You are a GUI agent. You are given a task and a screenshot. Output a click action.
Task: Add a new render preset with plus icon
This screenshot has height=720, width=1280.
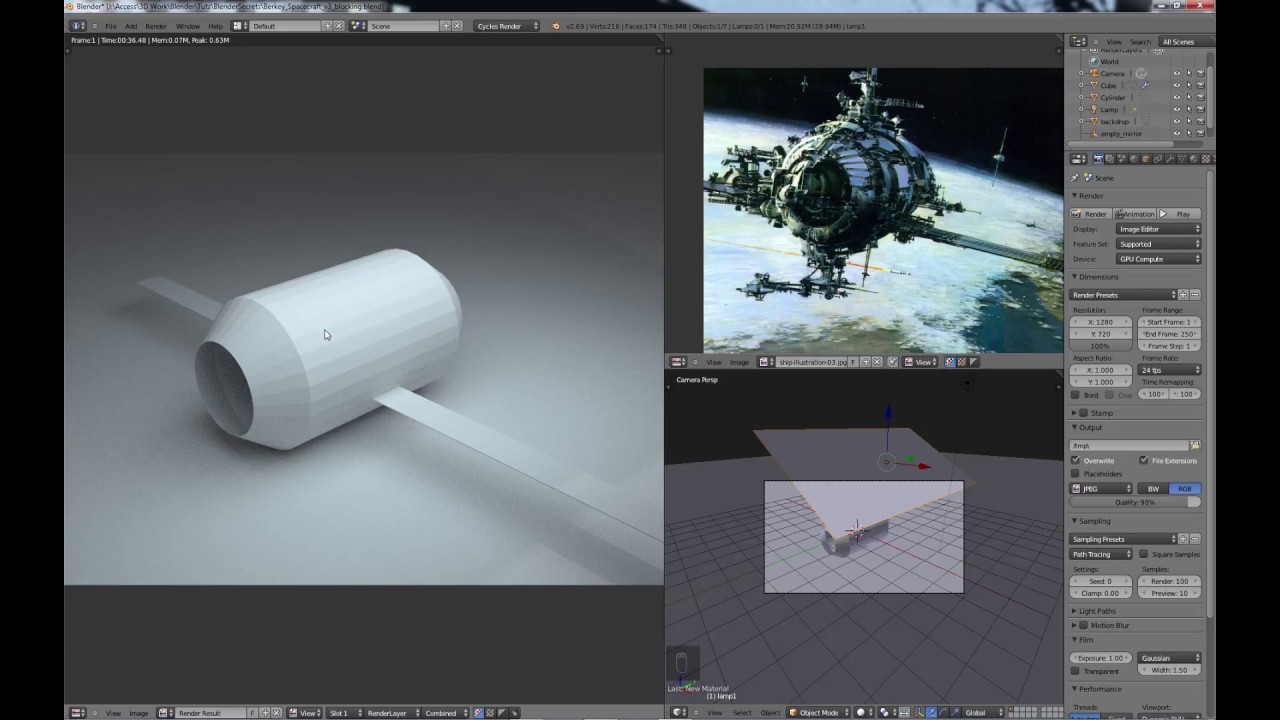click(x=1183, y=295)
